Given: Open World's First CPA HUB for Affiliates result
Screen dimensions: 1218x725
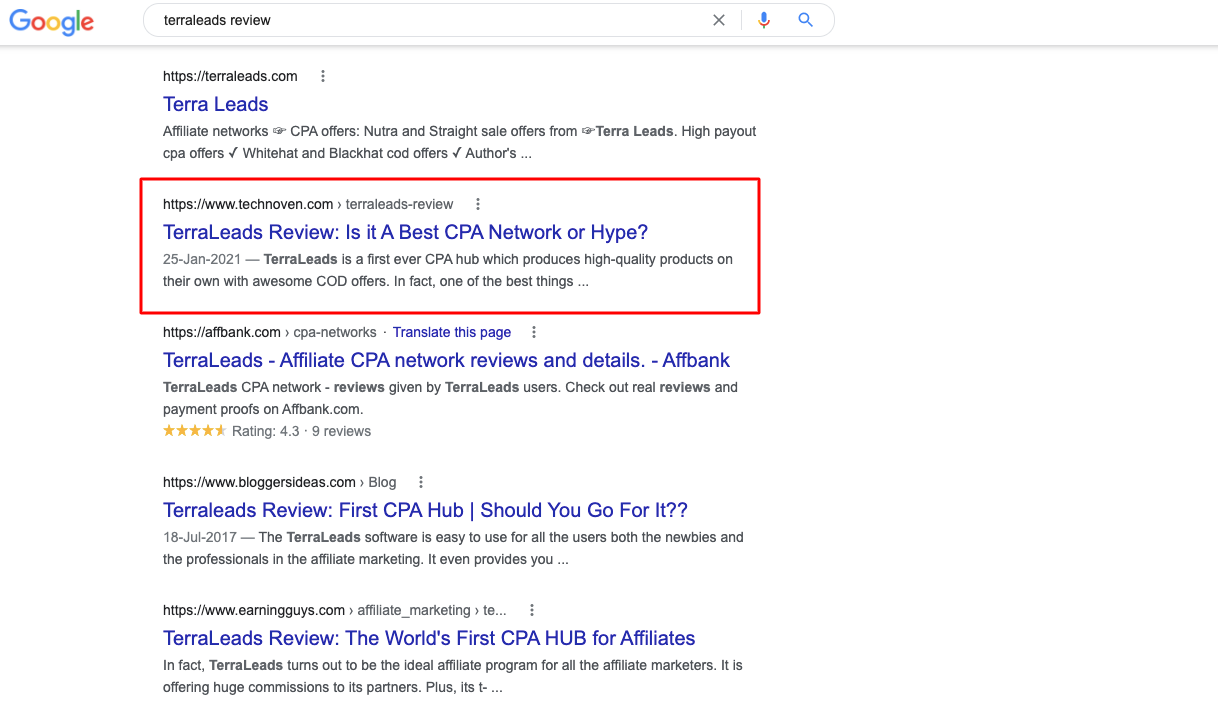Looking at the screenshot, I should (x=429, y=638).
